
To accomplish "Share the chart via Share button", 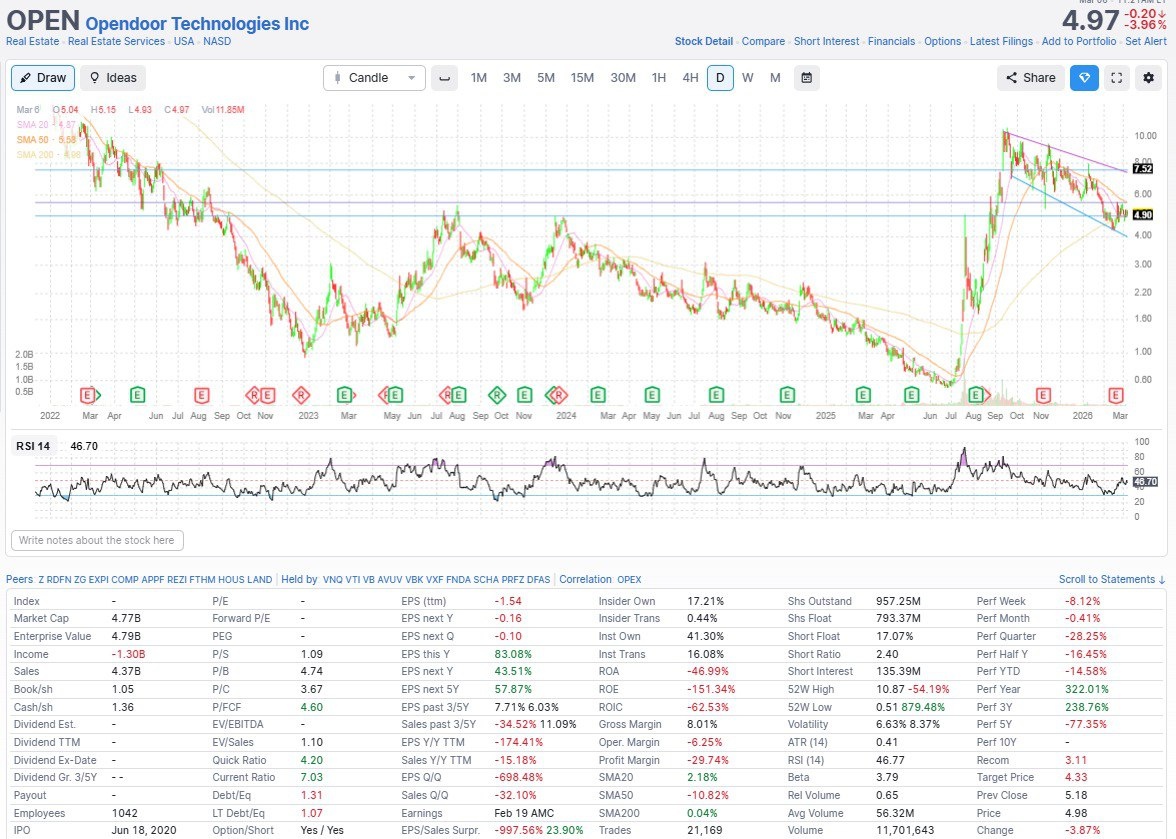I will pyautogui.click(x=1030, y=78).
